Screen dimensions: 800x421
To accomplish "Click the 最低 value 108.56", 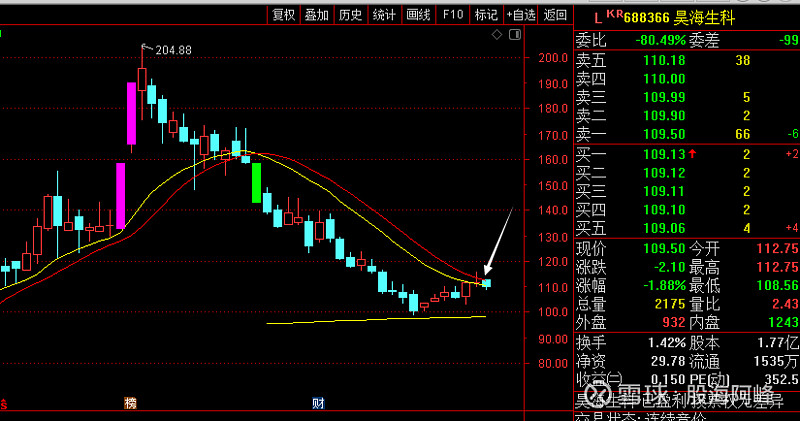I will coord(777,285).
